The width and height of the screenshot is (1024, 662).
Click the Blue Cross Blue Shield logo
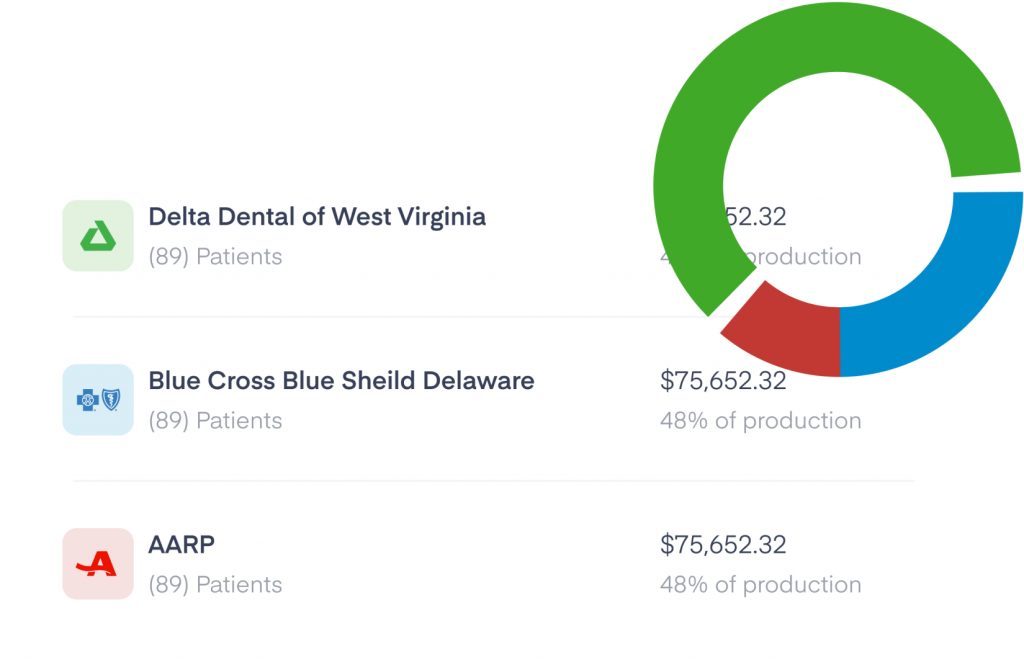98,400
